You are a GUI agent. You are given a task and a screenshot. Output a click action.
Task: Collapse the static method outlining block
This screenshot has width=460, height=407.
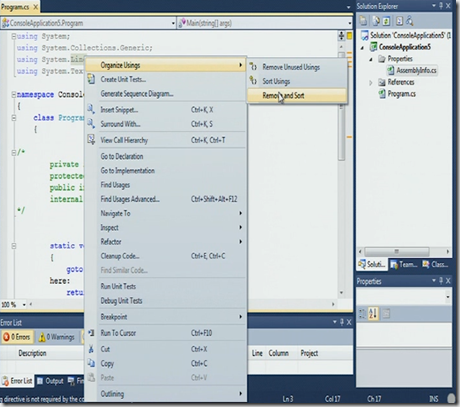tap(14, 246)
